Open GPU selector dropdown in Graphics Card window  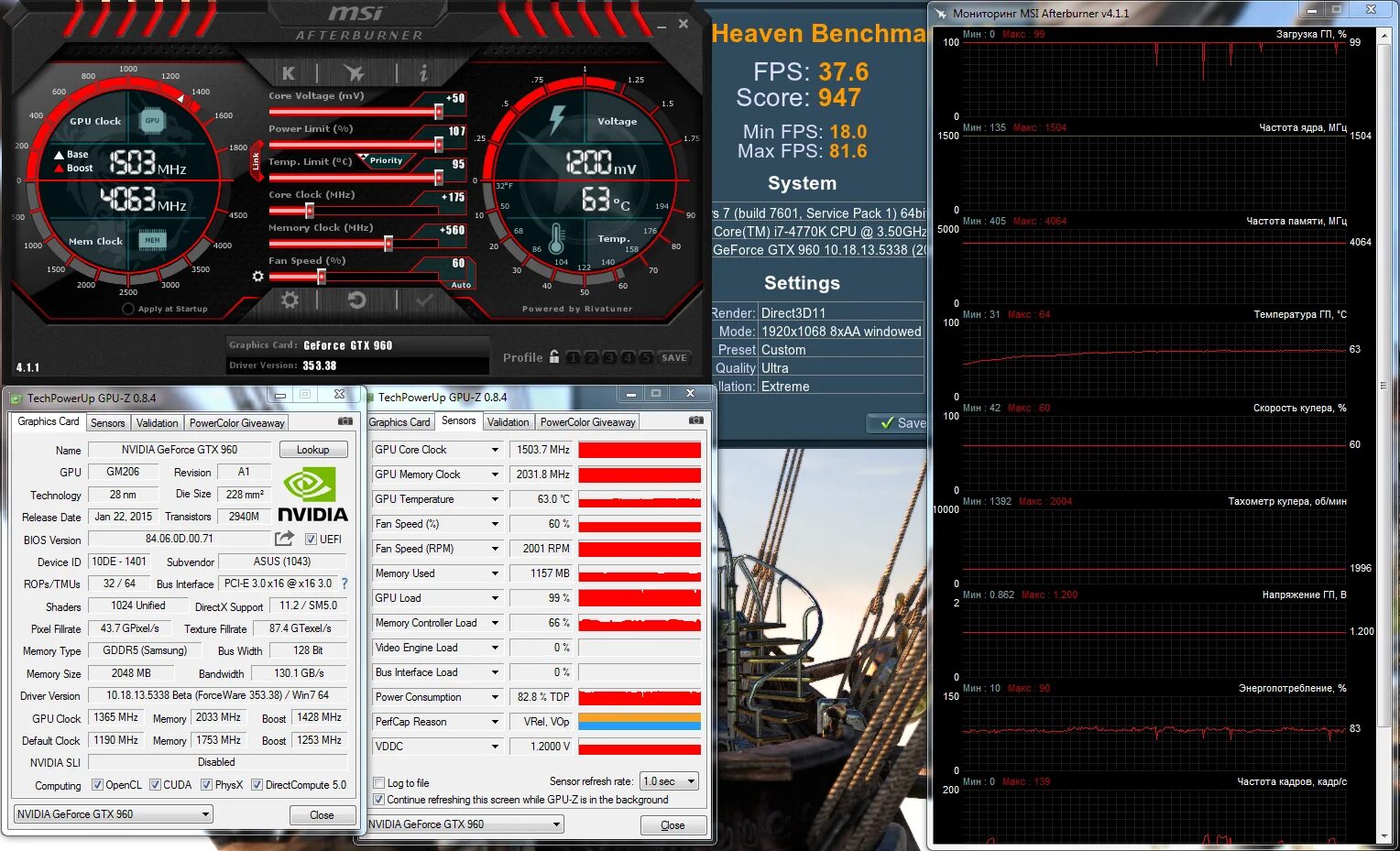114,813
